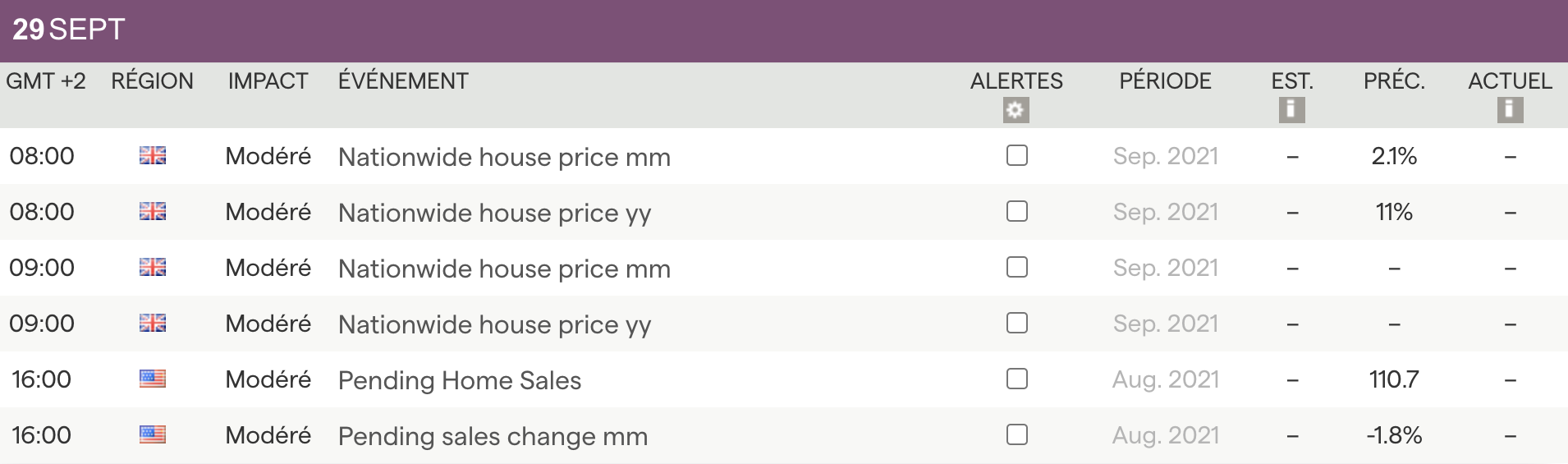Open Pending Home Sales event
The width and height of the screenshot is (1568, 464).
click(x=459, y=380)
